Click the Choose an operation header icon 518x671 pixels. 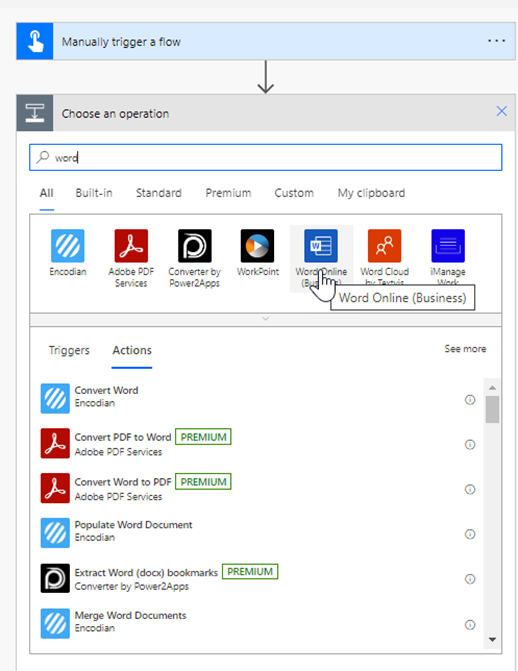(x=35, y=113)
